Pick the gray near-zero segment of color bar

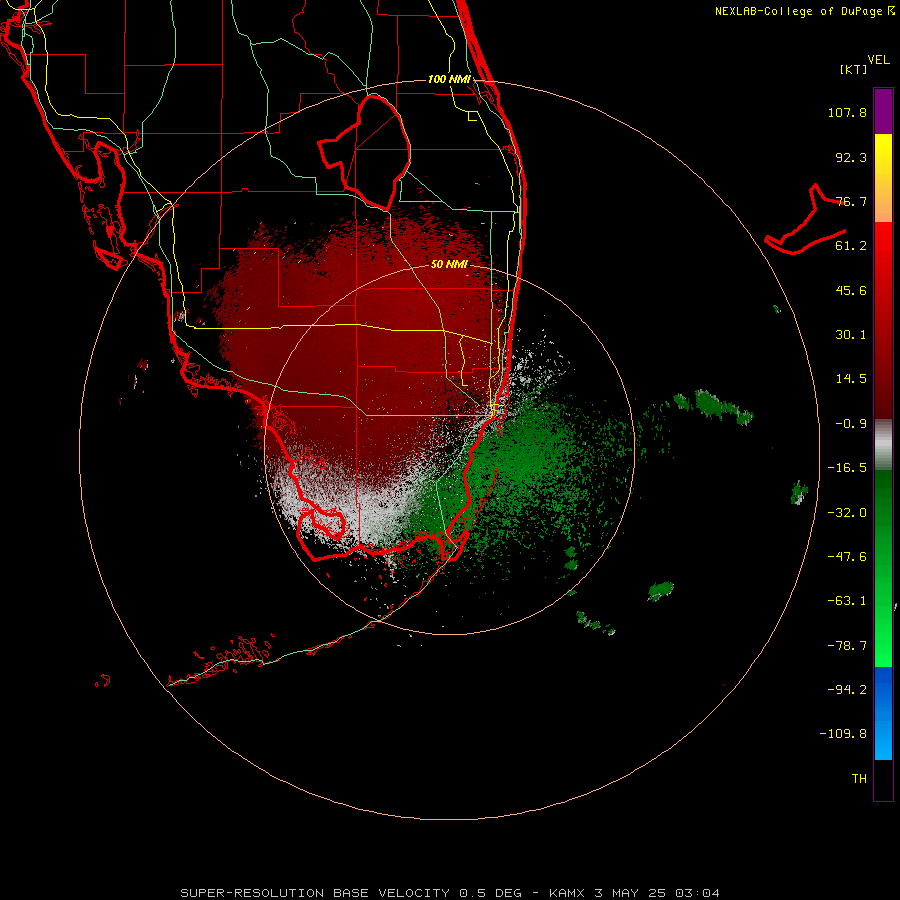883,445
